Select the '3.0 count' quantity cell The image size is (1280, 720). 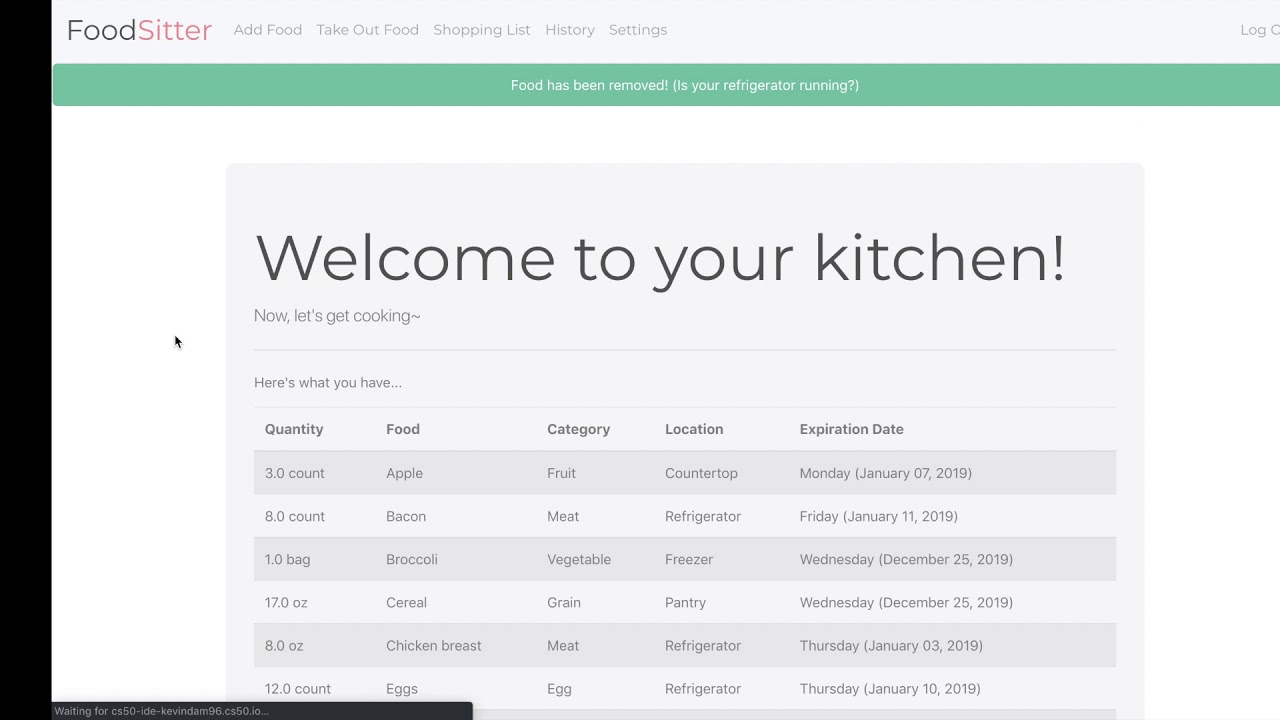[295, 473]
